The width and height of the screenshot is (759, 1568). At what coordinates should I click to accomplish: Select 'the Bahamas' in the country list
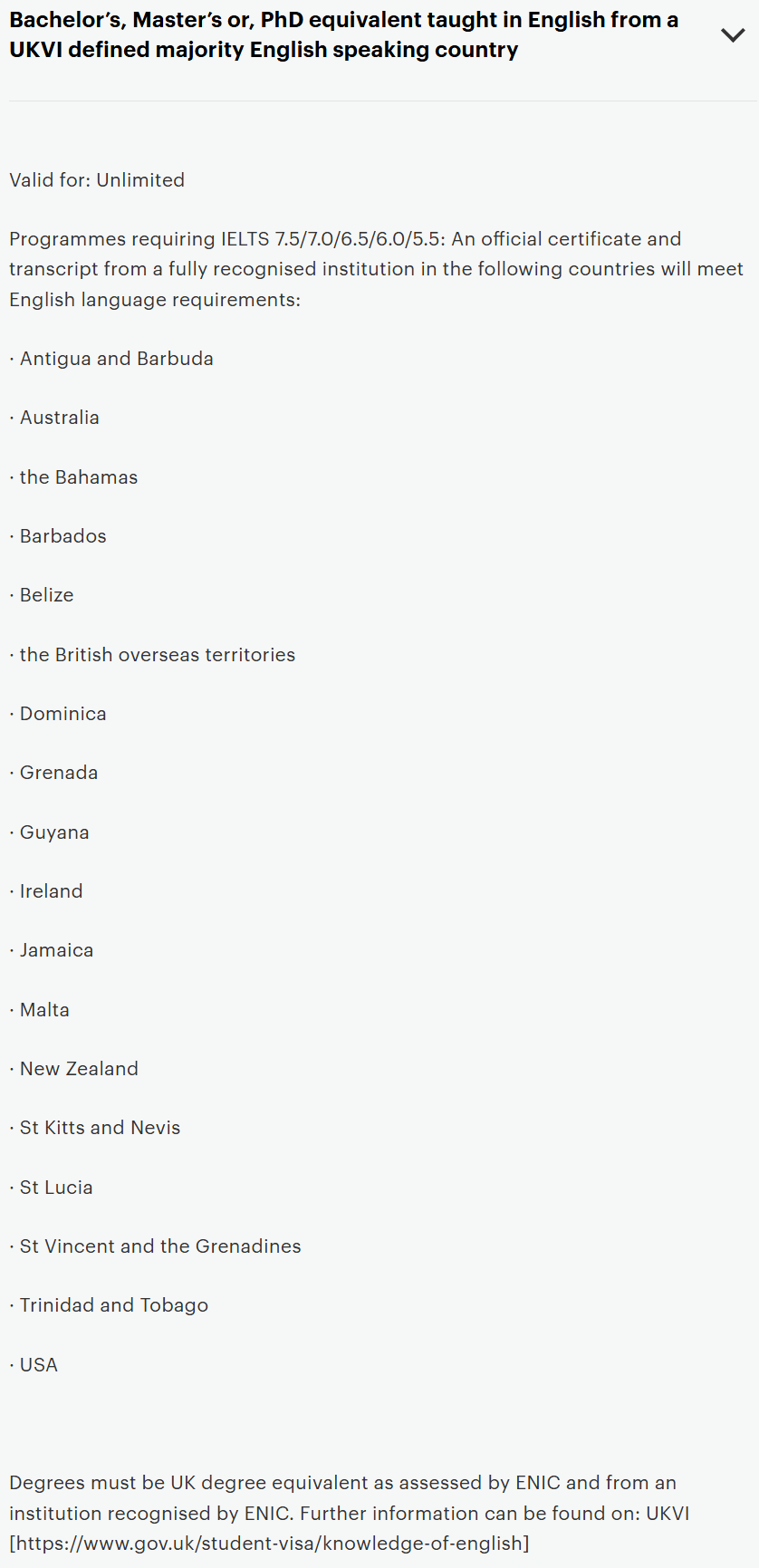pyautogui.click(x=79, y=477)
